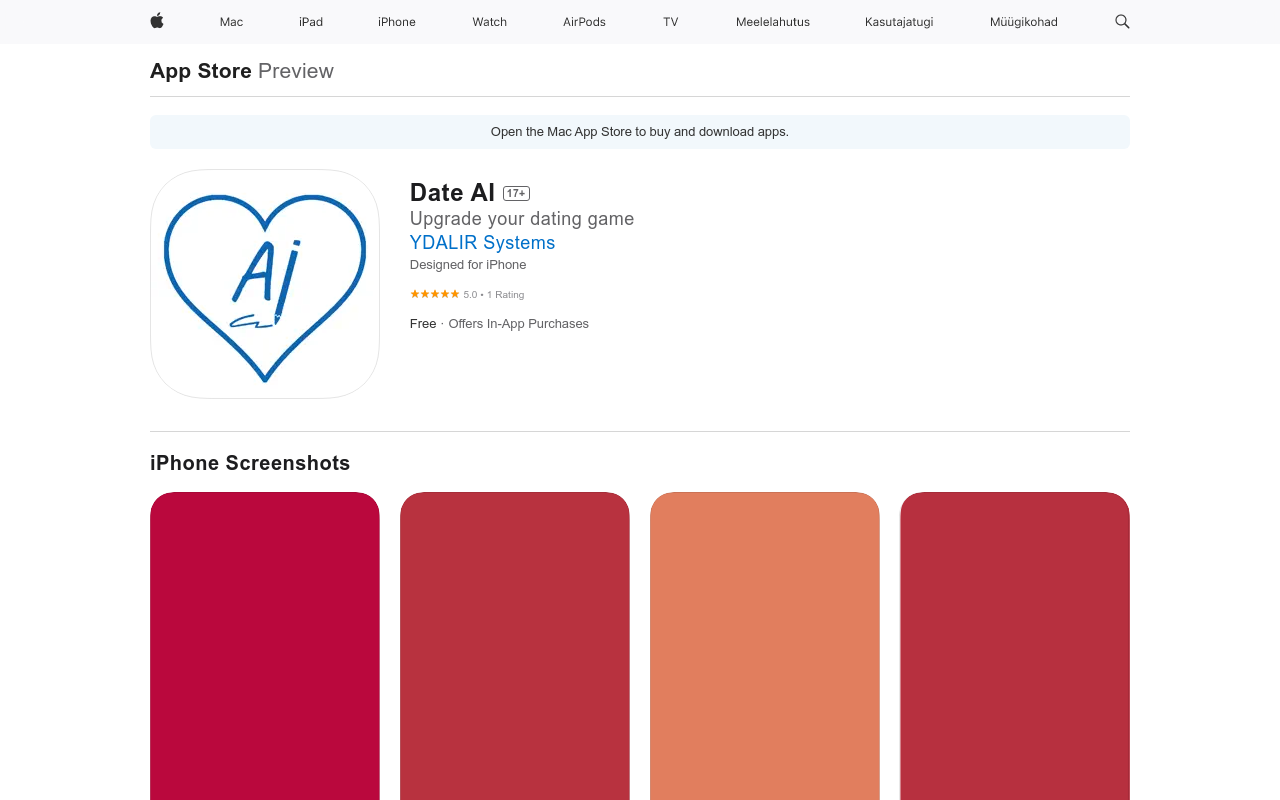Click the Preview text beside App Store
This screenshot has width=1280, height=800.
[296, 71]
